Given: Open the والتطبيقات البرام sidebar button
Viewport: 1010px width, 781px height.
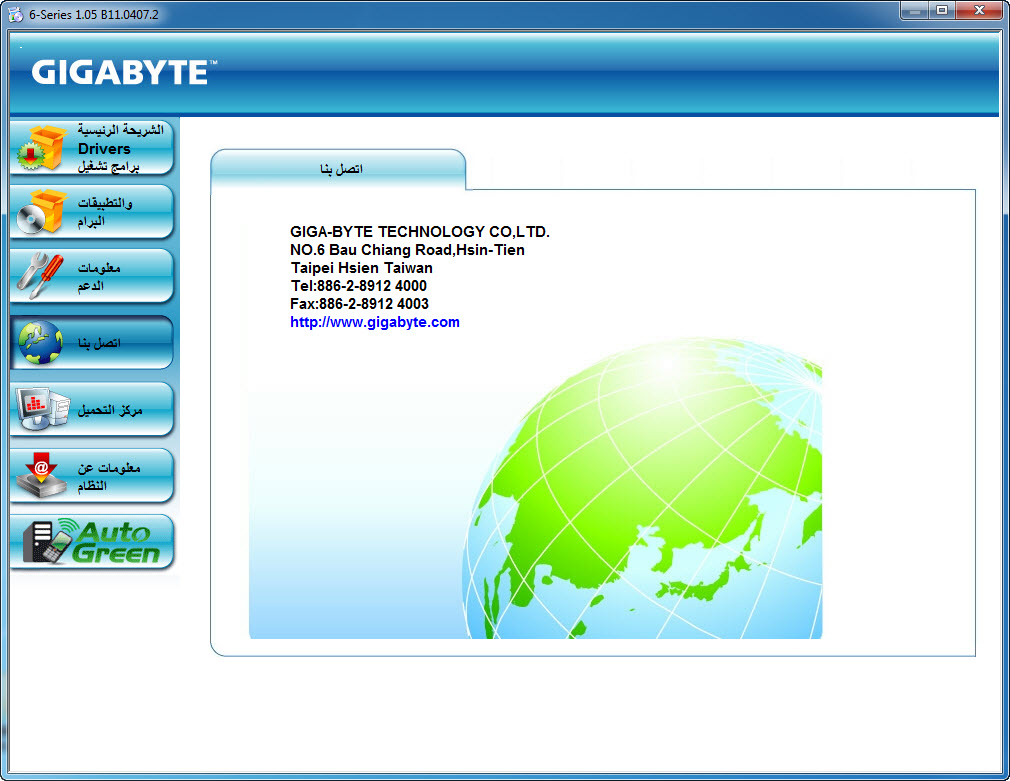Looking at the screenshot, I should (x=92, y=211).
